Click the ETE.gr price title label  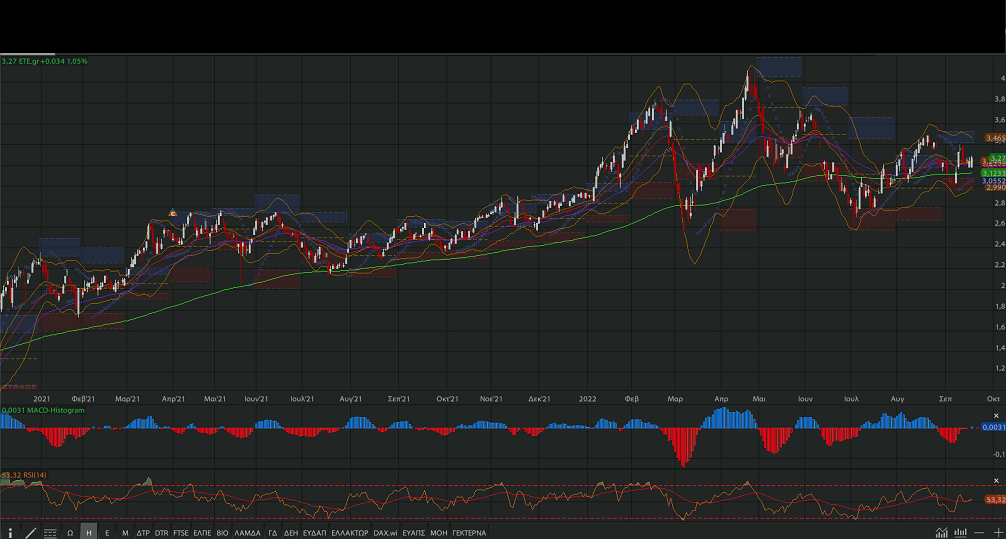coord(44,61)
